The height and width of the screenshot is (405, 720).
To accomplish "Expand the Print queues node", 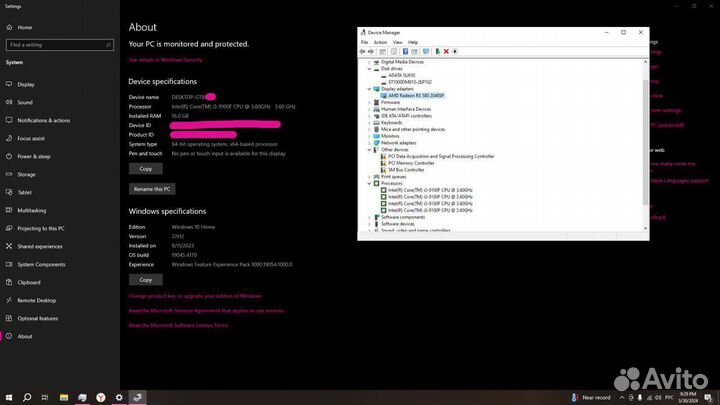I will [369, 177].
